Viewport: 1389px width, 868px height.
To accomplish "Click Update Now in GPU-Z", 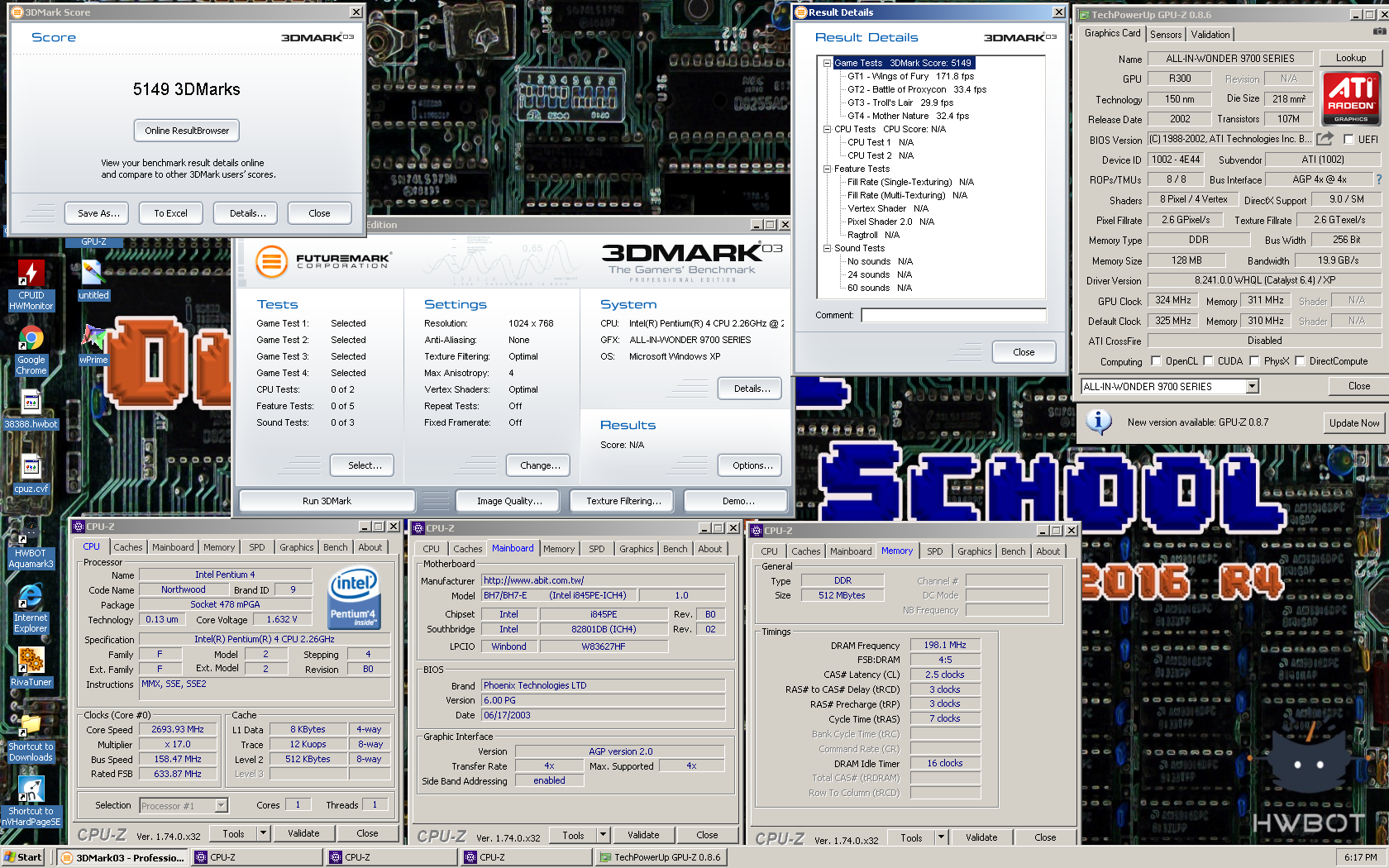I will point(1353,422).
